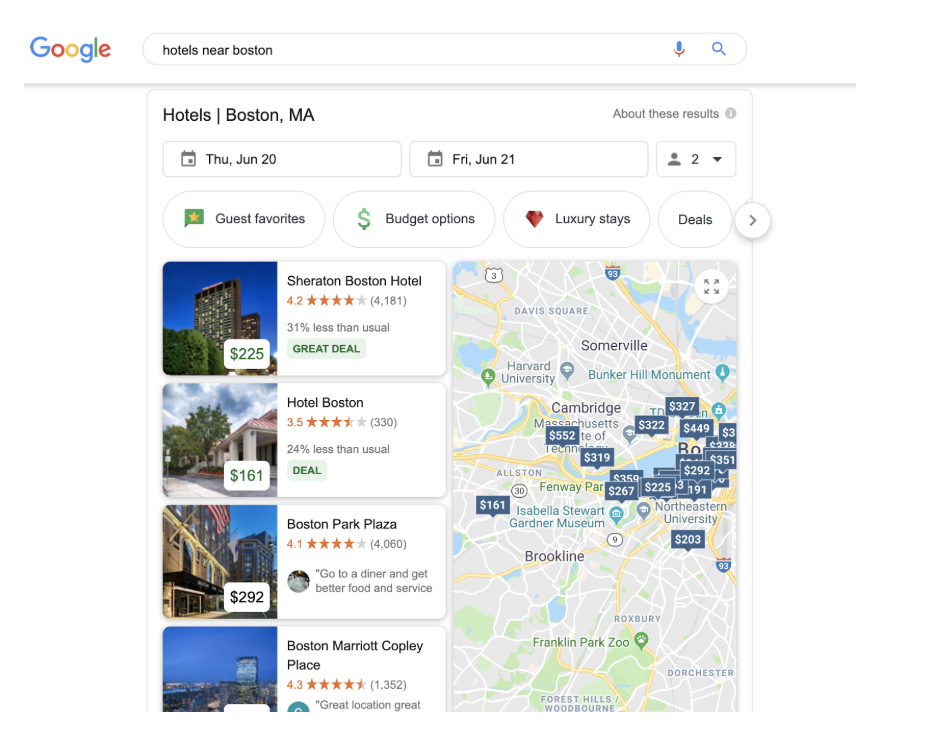Filter by Budget options
Image resolution: width=928 pixels, height=736 pixels.
click(x=414, y=219)
